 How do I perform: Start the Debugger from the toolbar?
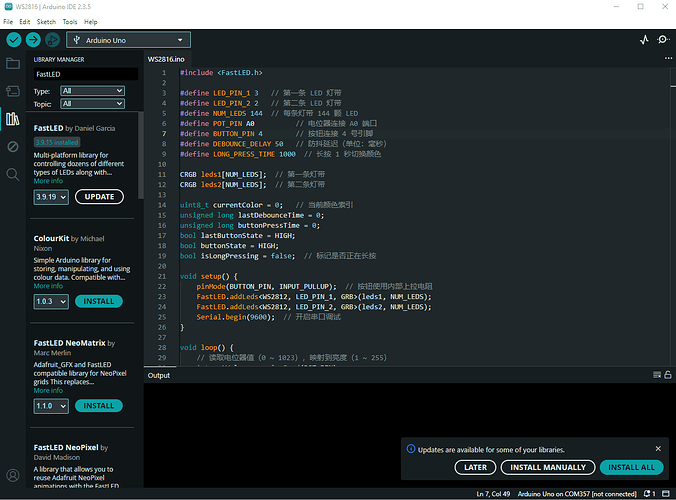click(53, 40)
